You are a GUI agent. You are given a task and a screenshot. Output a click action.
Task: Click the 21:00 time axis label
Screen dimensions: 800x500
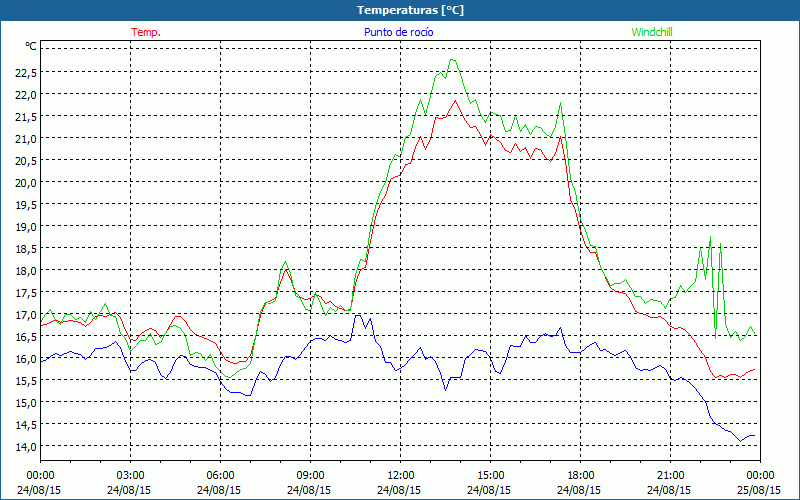tap(670, 476)
